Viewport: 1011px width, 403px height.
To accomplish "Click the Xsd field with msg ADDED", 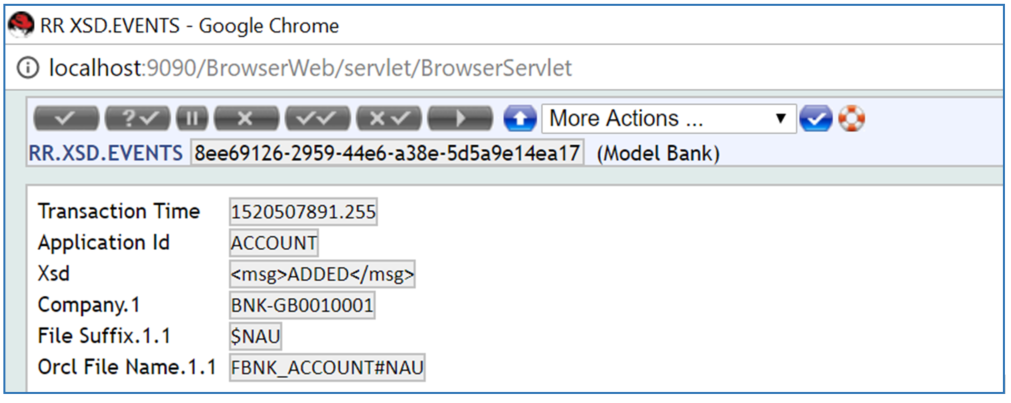I will point(322,275).
